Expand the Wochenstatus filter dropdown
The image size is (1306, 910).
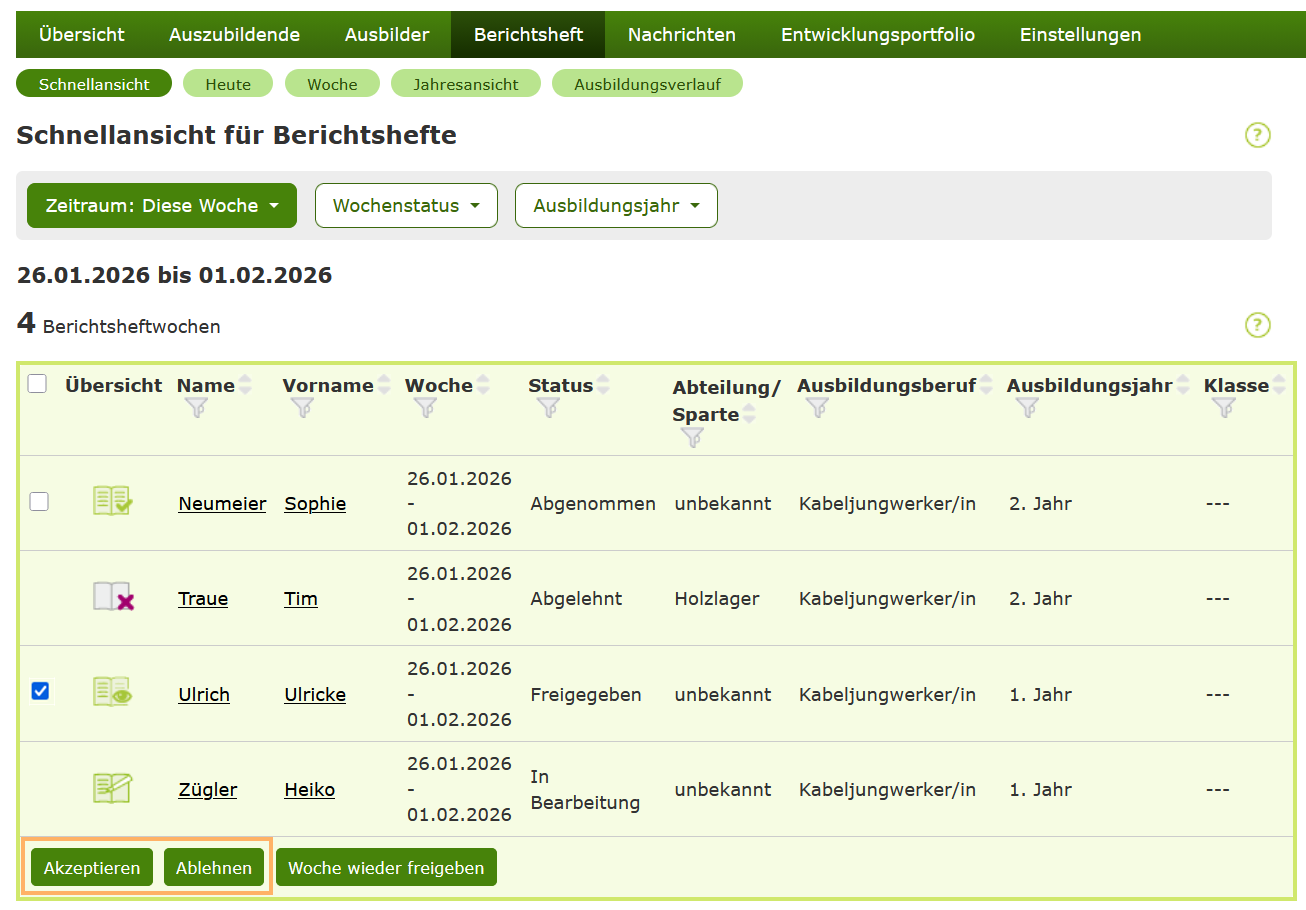tap(405, 205)
